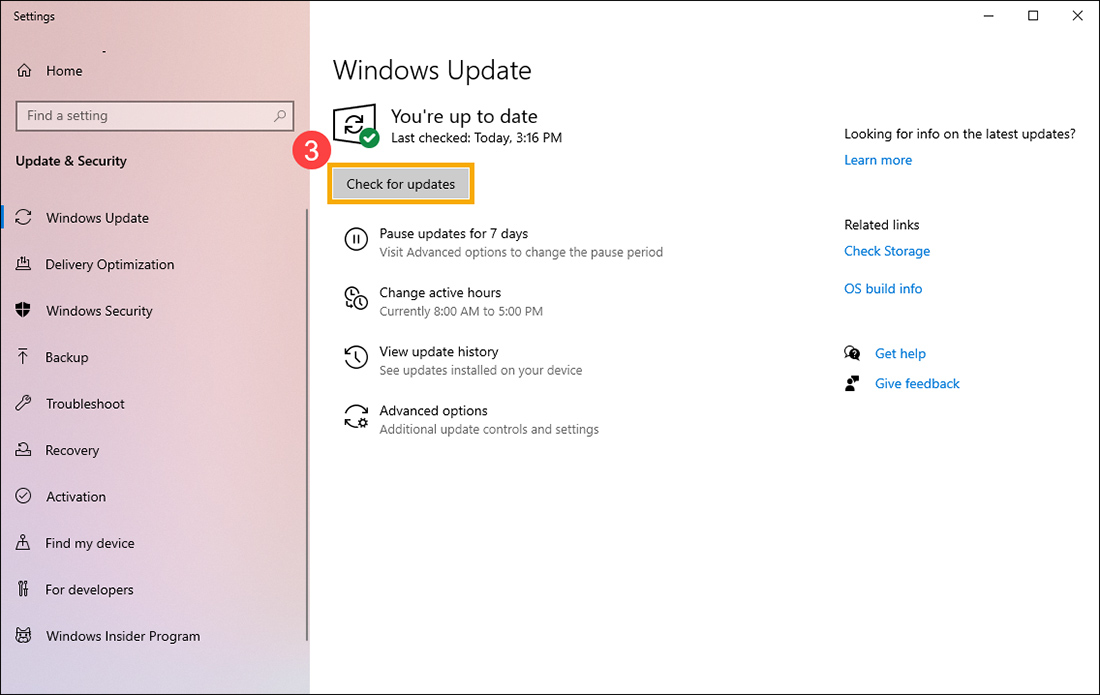Image resolution: width=1100 pixels, height=695 pixels.
Task: Go to the Home menu entry
Action: point(62,70)
